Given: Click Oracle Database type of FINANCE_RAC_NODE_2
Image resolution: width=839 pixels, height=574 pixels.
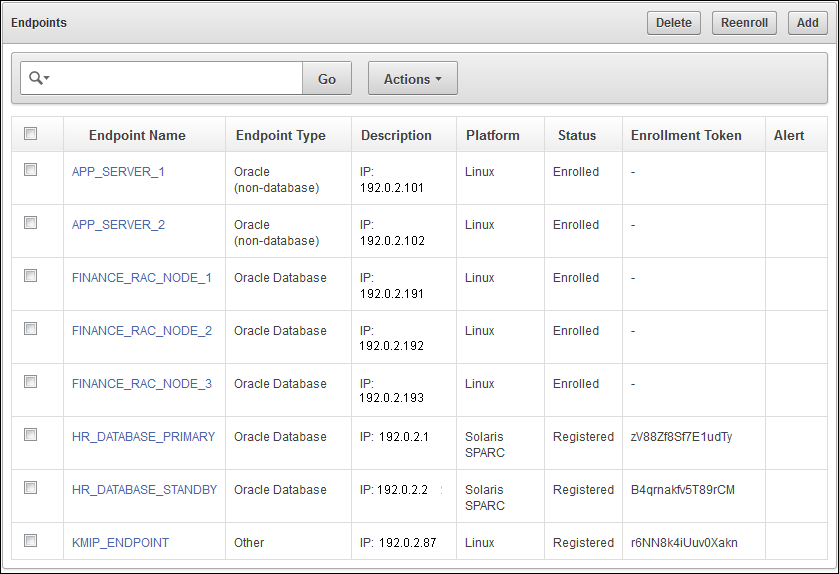Looking at the screenshot, I should tap(280, 331).
